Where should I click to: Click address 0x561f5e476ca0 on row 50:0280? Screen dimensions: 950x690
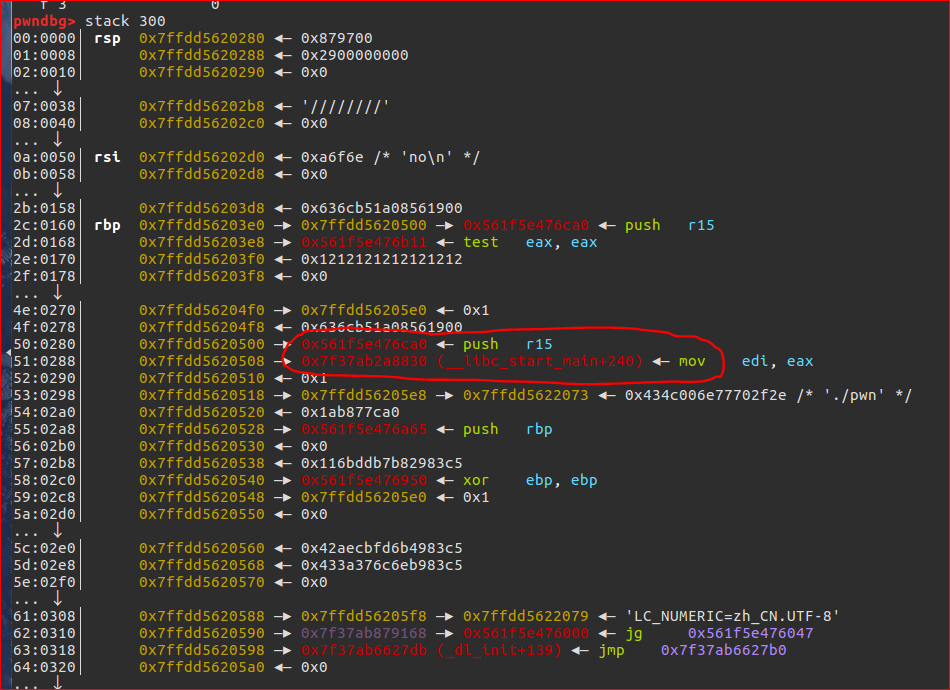[x=364, y=344]
